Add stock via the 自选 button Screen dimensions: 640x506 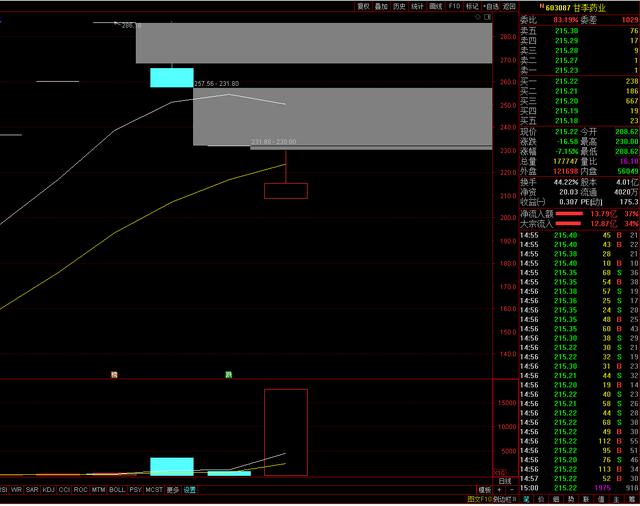click(x=491, y=6)
